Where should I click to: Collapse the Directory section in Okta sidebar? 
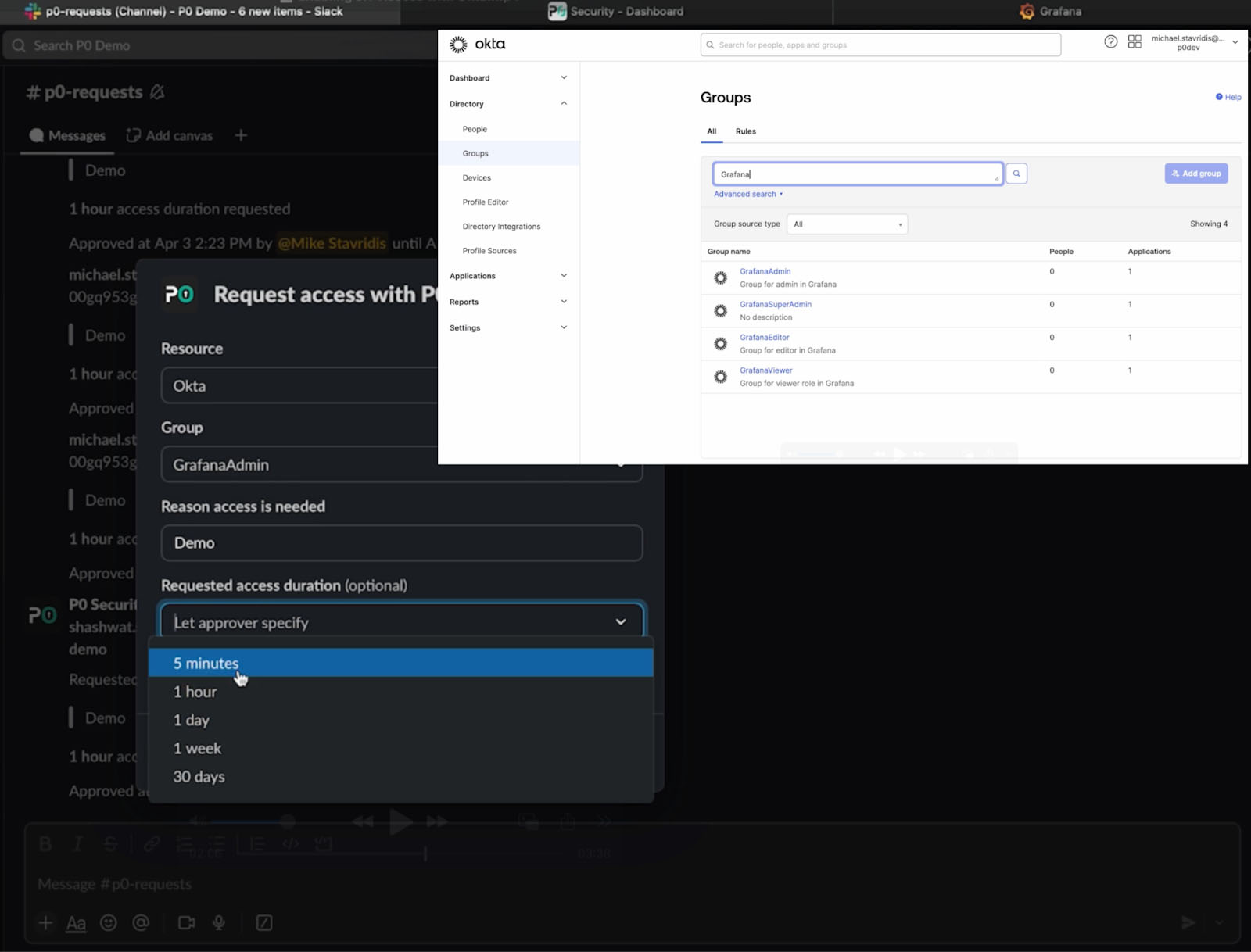coord(564,103)
